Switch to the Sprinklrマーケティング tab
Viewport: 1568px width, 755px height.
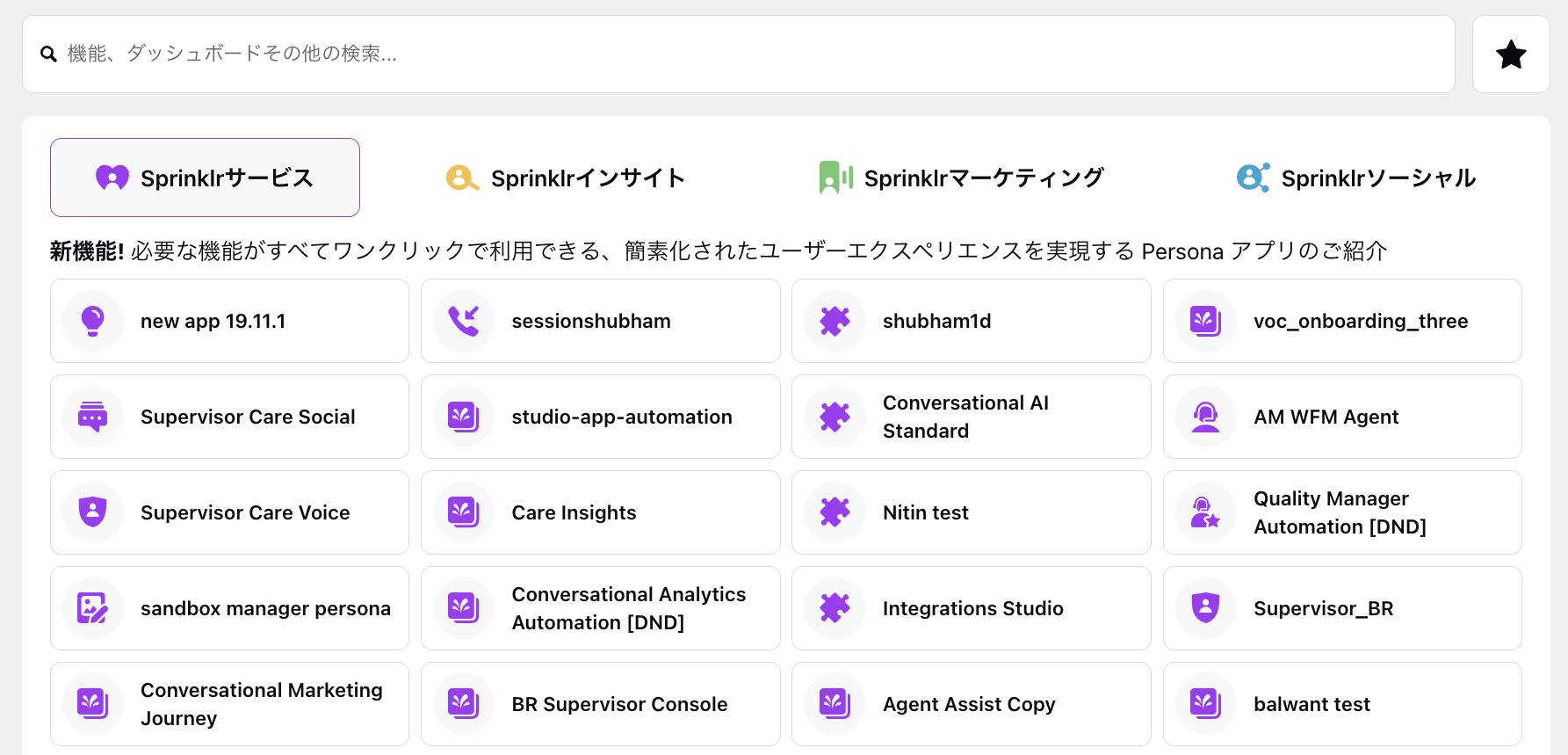(961, 178)
